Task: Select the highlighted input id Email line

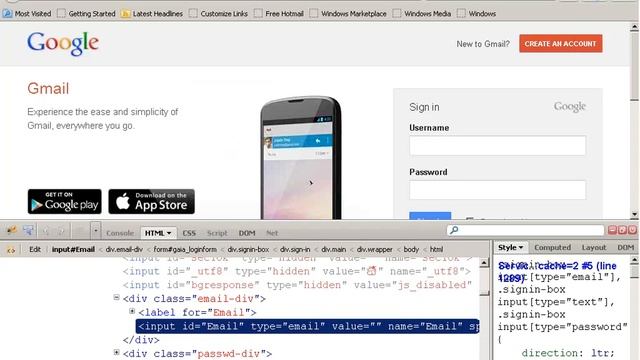Action: (x=308, y=326)
